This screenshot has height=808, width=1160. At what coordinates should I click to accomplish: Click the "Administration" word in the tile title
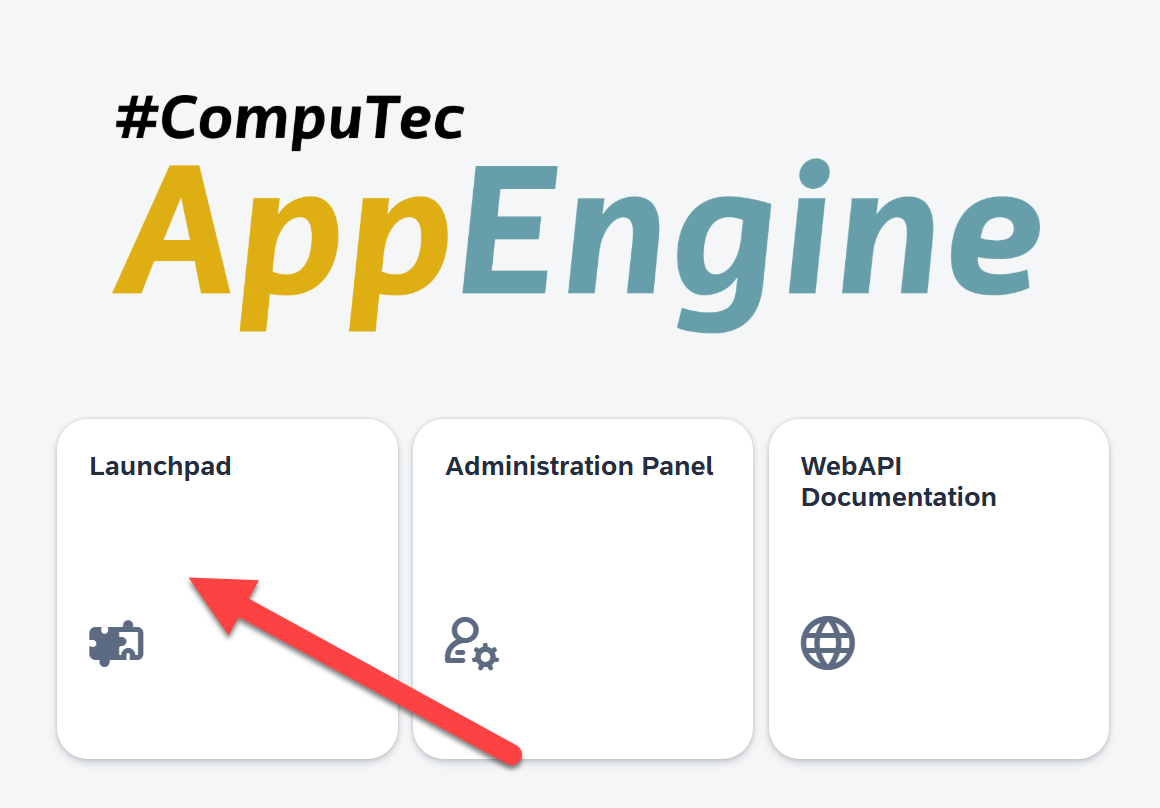pyautogui.click(x=539, y=467)
